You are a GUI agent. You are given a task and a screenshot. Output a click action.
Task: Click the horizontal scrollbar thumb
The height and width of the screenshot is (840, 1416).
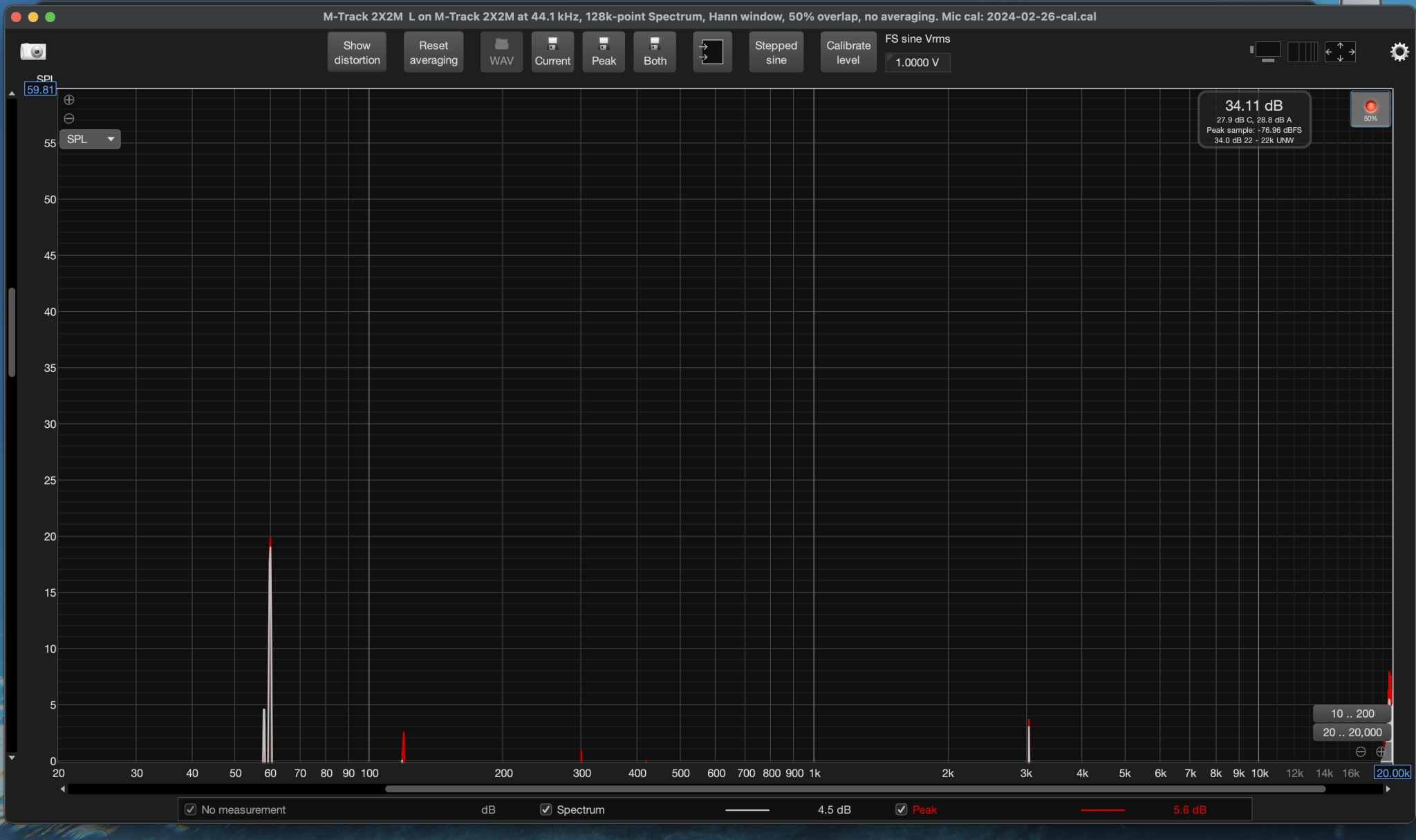coord(855,789)
